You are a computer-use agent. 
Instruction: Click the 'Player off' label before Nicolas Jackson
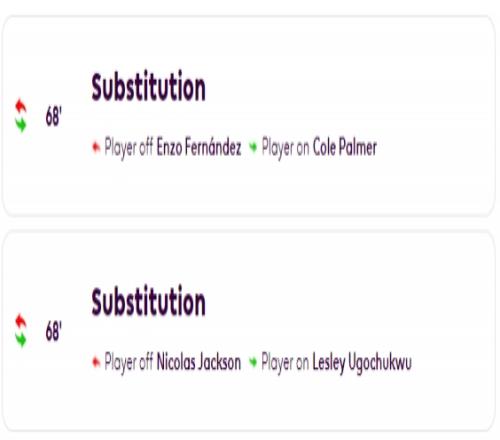129,363
